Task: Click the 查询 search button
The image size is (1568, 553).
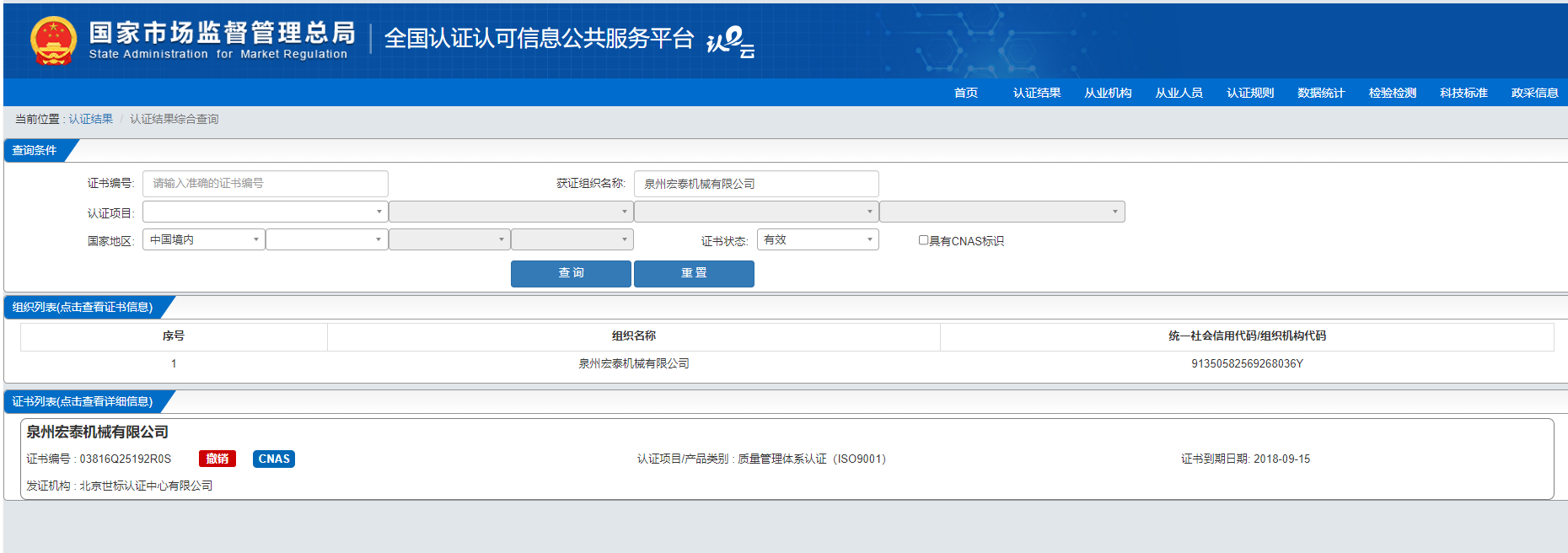Action: point(571,273)
